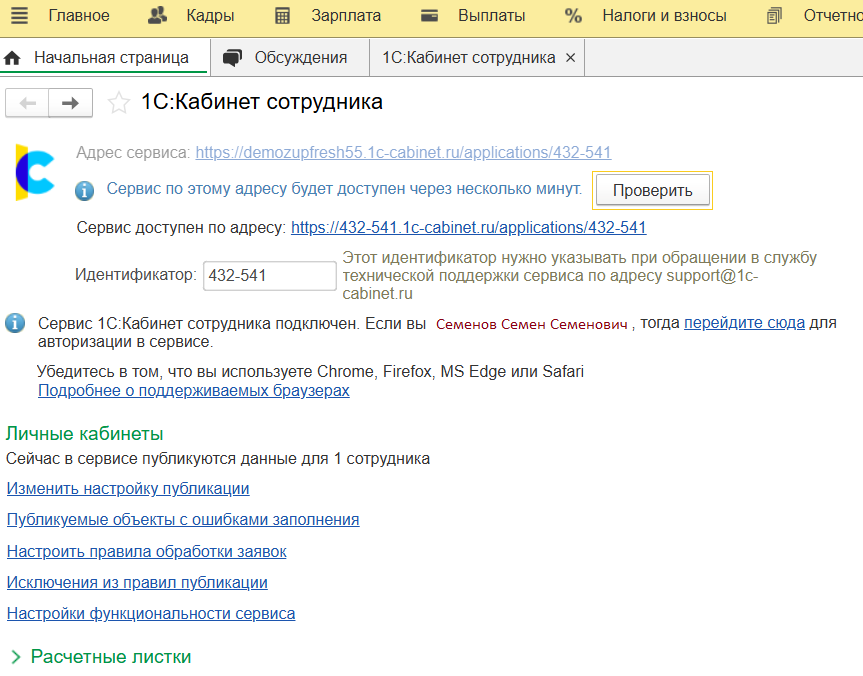Open Настроить правила обработки заявок link
Screen dimensions: 863x676
pos(146,552)
